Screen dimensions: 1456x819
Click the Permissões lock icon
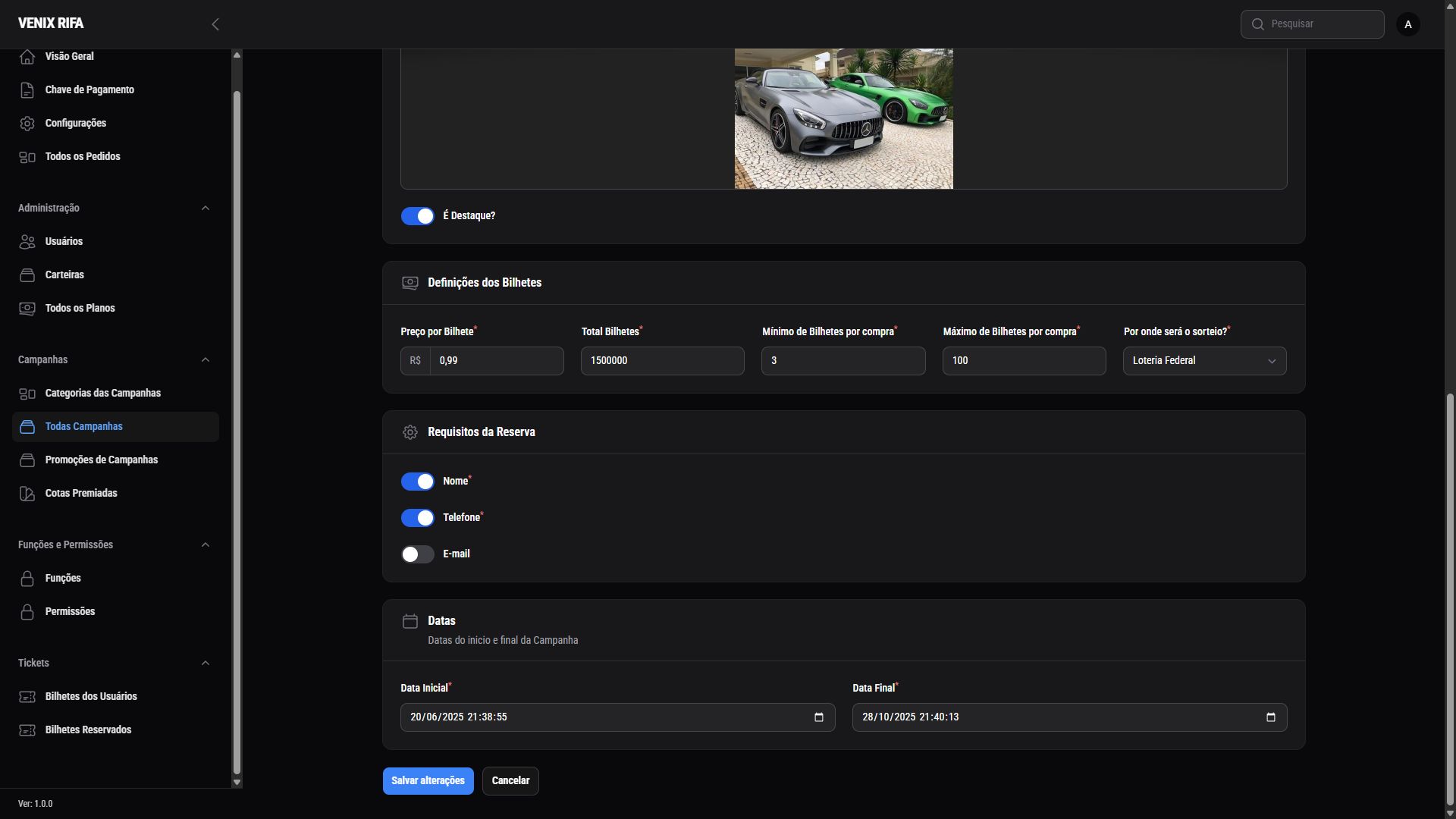tap(27, 612)
